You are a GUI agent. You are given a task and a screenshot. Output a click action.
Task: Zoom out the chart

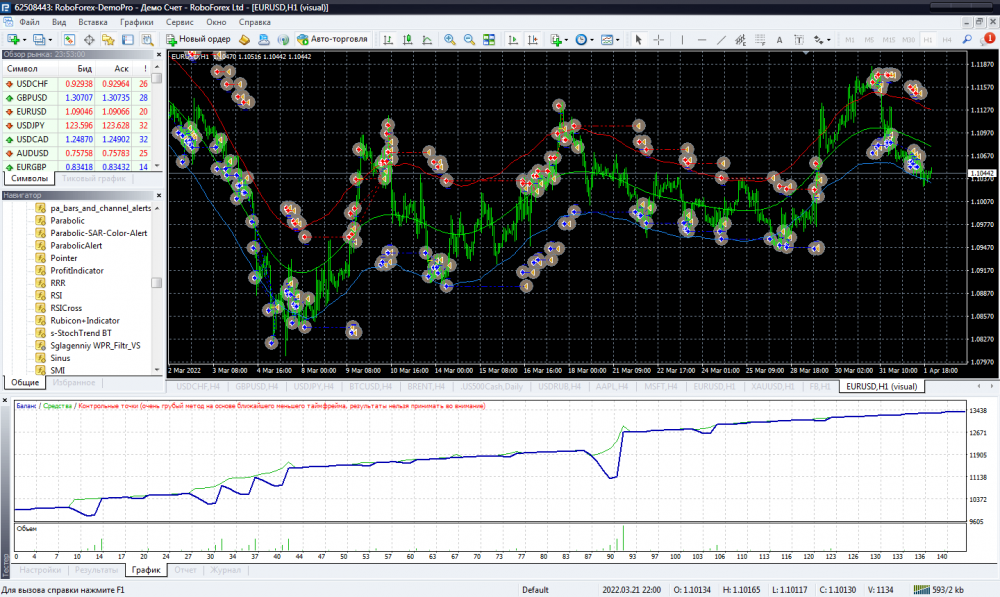click(x=469, y=39)
